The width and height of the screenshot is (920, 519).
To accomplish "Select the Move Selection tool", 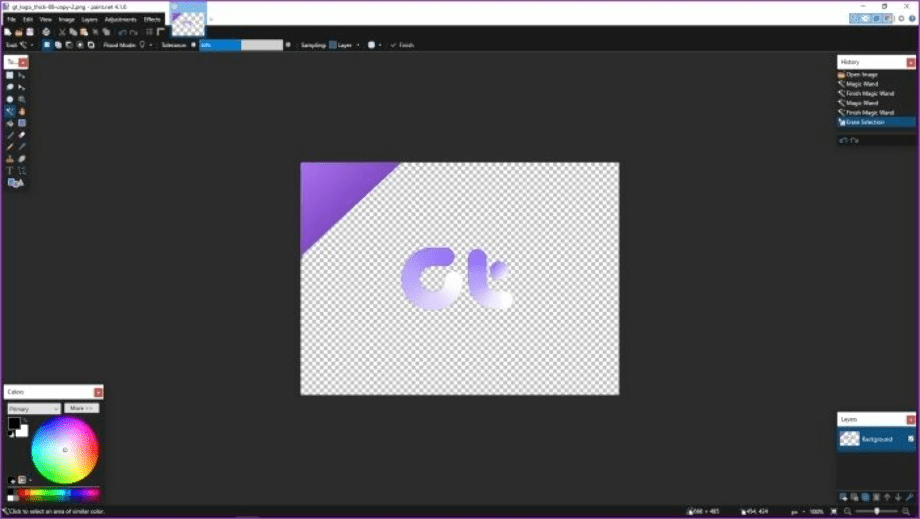I will pyautogui.click(x=22, y=87).
